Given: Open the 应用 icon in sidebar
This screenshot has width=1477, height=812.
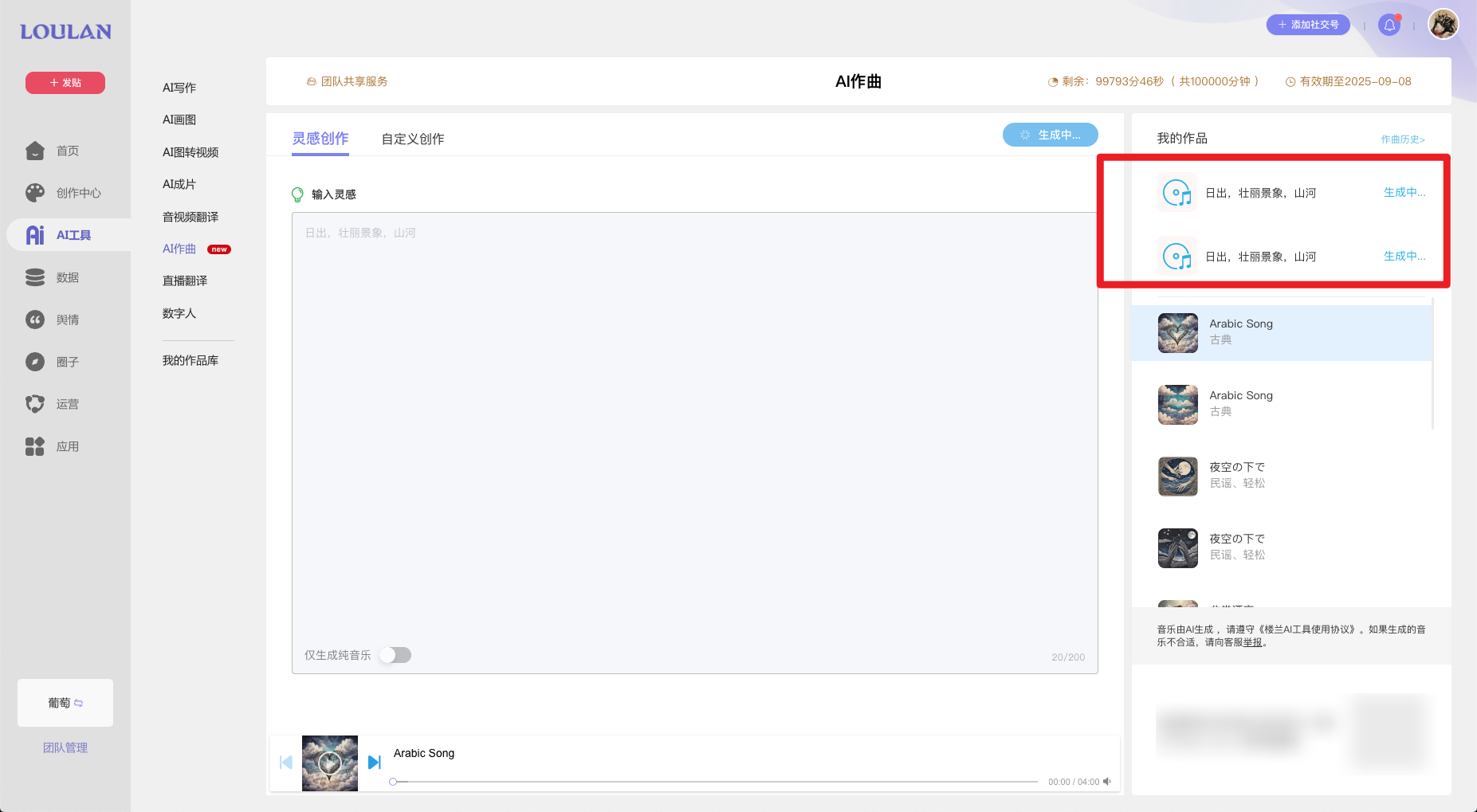Looking at the screenshot, I should [x=35, y=445].
